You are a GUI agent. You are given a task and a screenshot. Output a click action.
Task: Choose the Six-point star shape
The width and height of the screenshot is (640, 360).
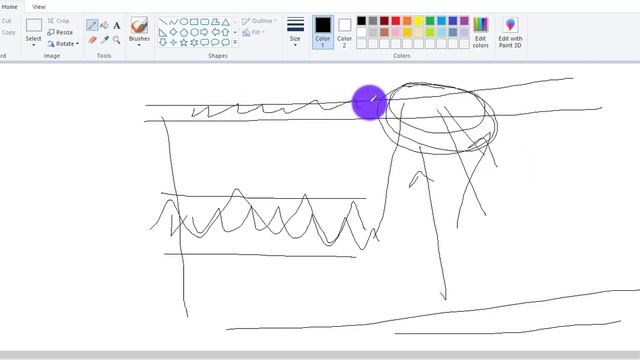coord(194,42)
